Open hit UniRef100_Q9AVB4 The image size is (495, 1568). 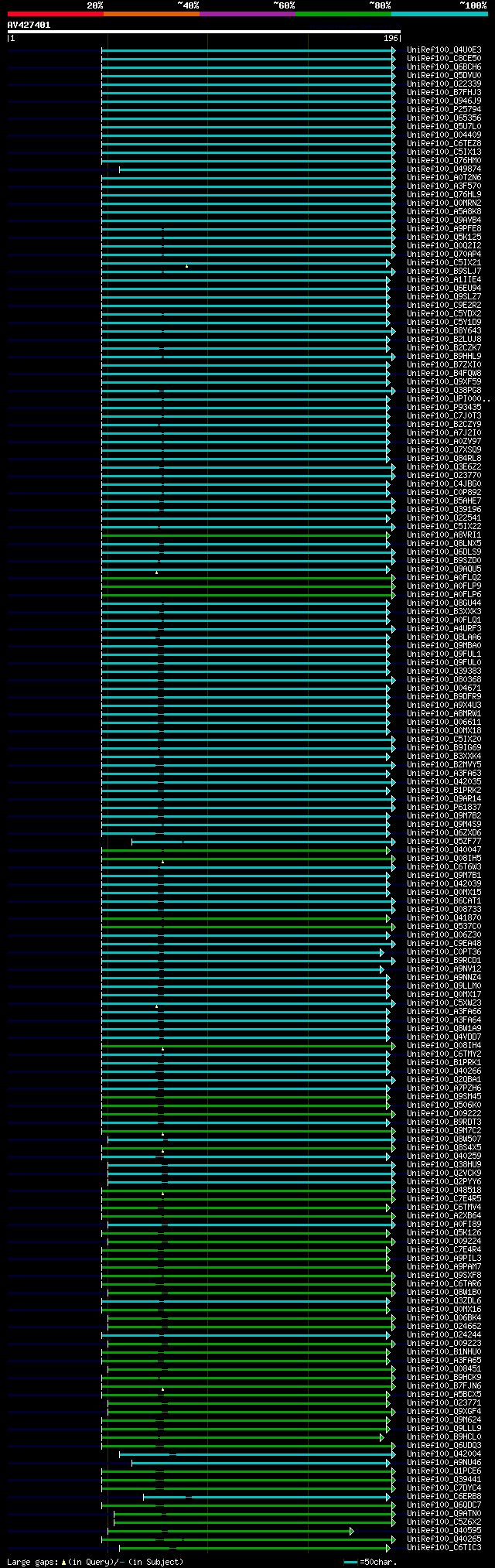point(444,220)
